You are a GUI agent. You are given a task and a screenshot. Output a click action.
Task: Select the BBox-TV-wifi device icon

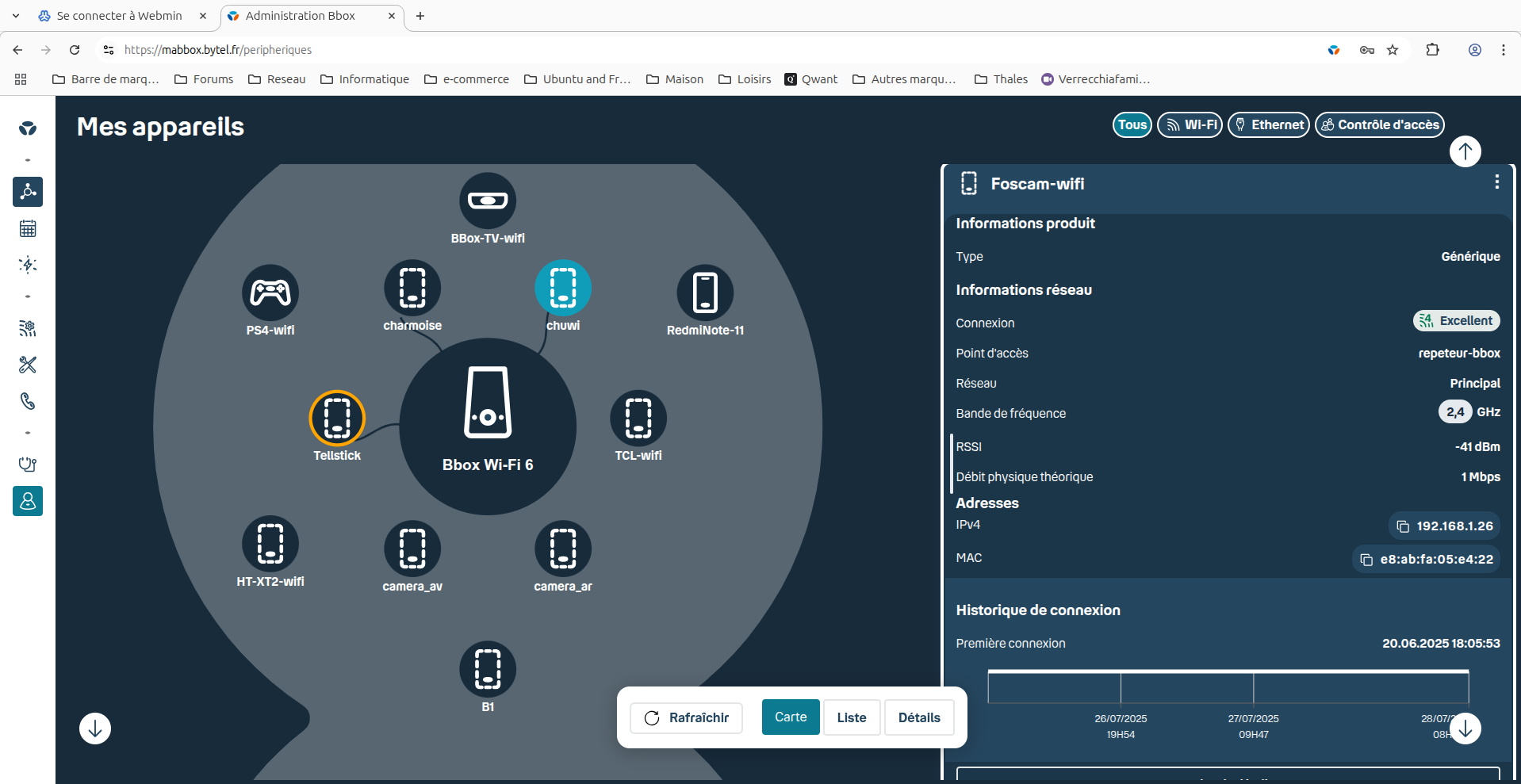[488, 201]
